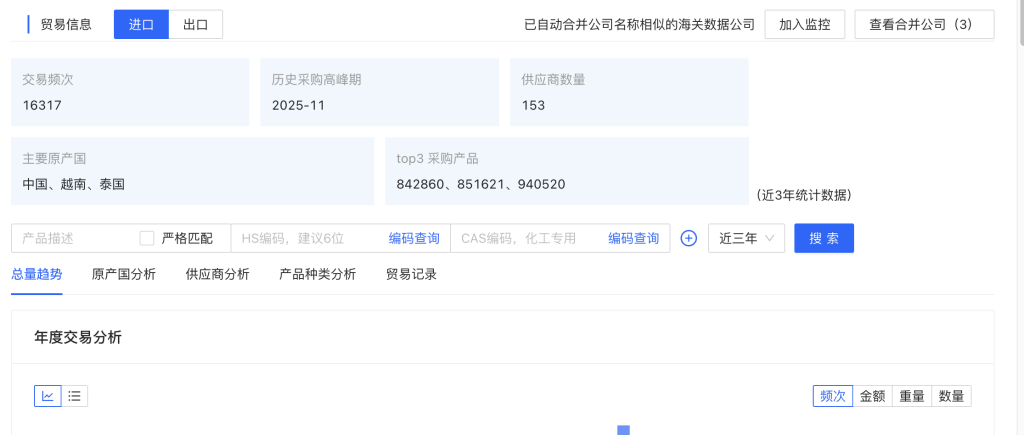Click the （近3年统计数据）note
The image size is (1024, 435).
coord(803,195)
